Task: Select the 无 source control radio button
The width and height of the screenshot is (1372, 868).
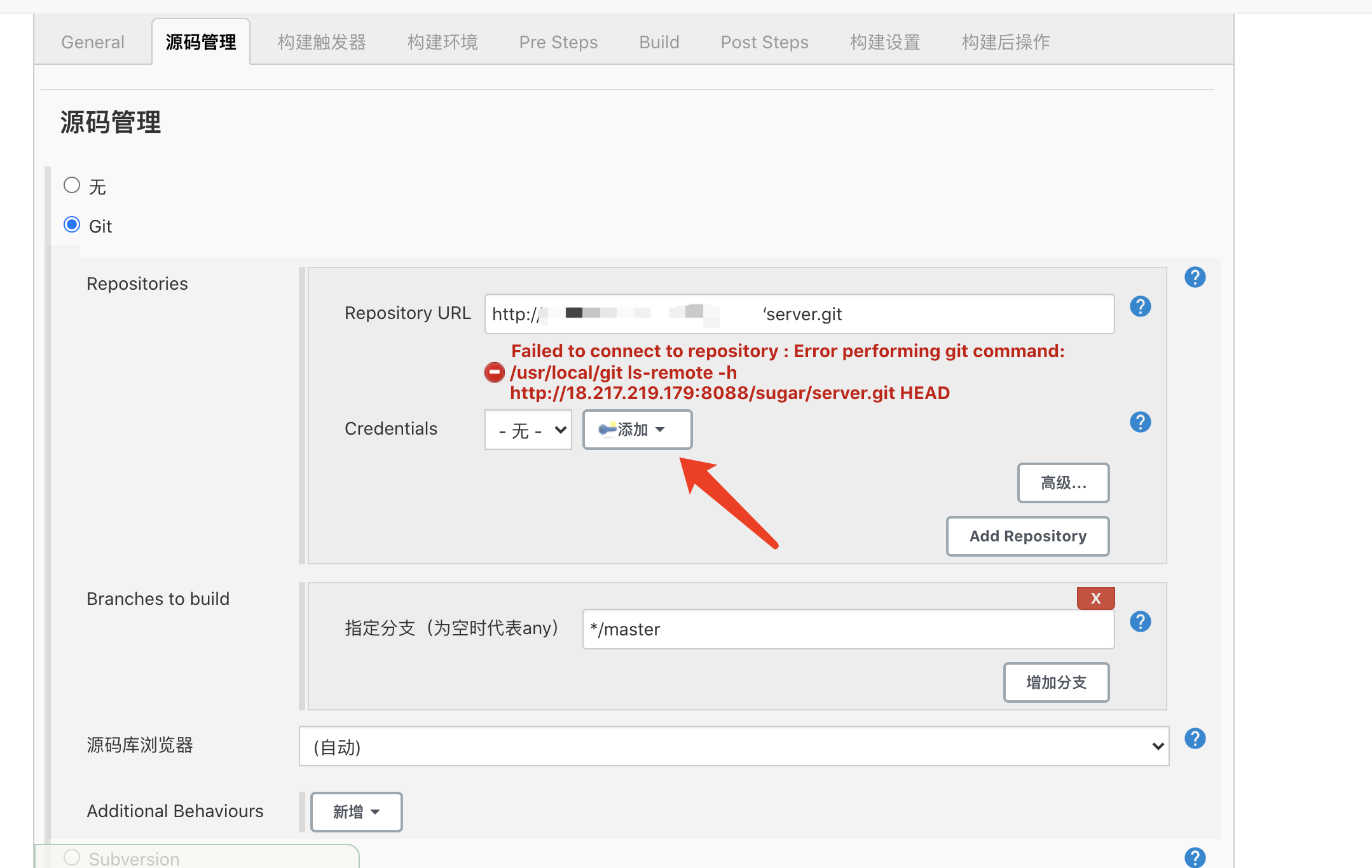Action: click(x=72, y=186)
